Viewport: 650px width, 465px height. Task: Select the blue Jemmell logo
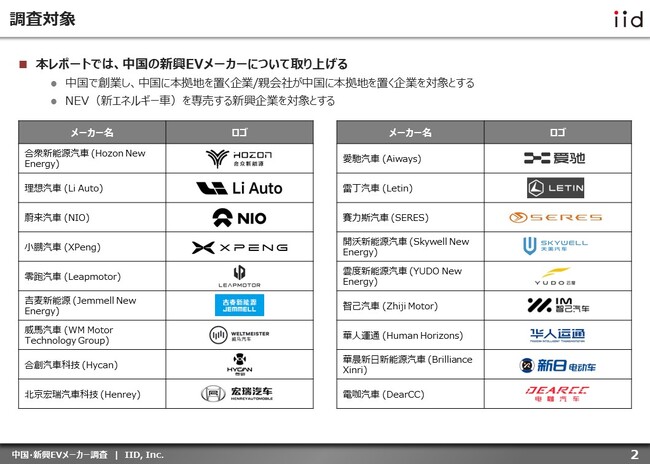pos(239,305)
